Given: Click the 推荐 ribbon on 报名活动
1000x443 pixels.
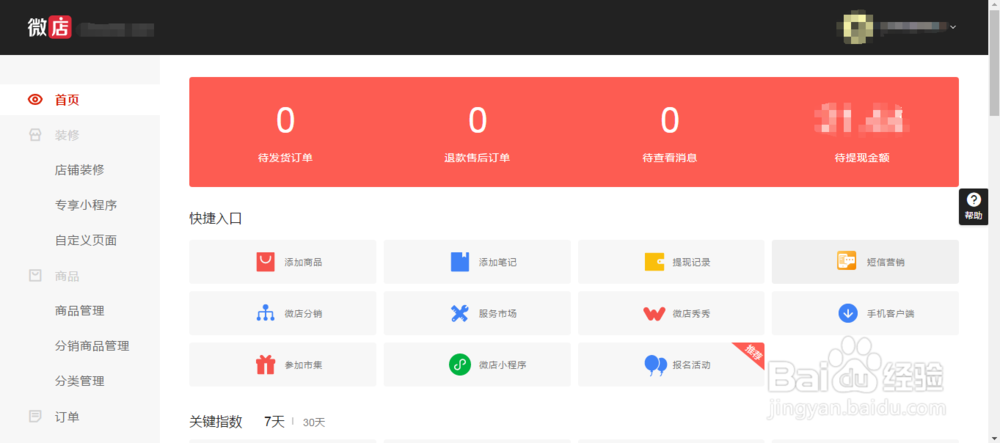Looking at the screenshot, I should coord(751,354).
